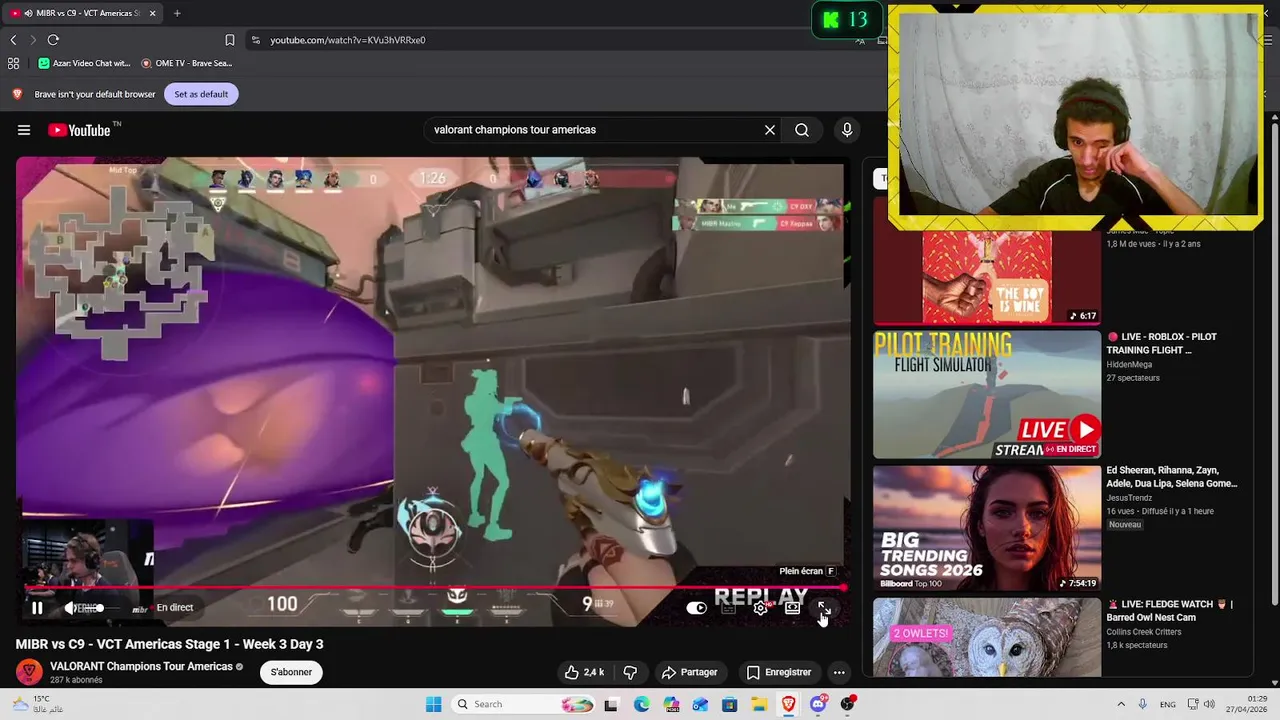Open site settings icon in address bar
This screenshot has height=720, width=1280.
256,40
